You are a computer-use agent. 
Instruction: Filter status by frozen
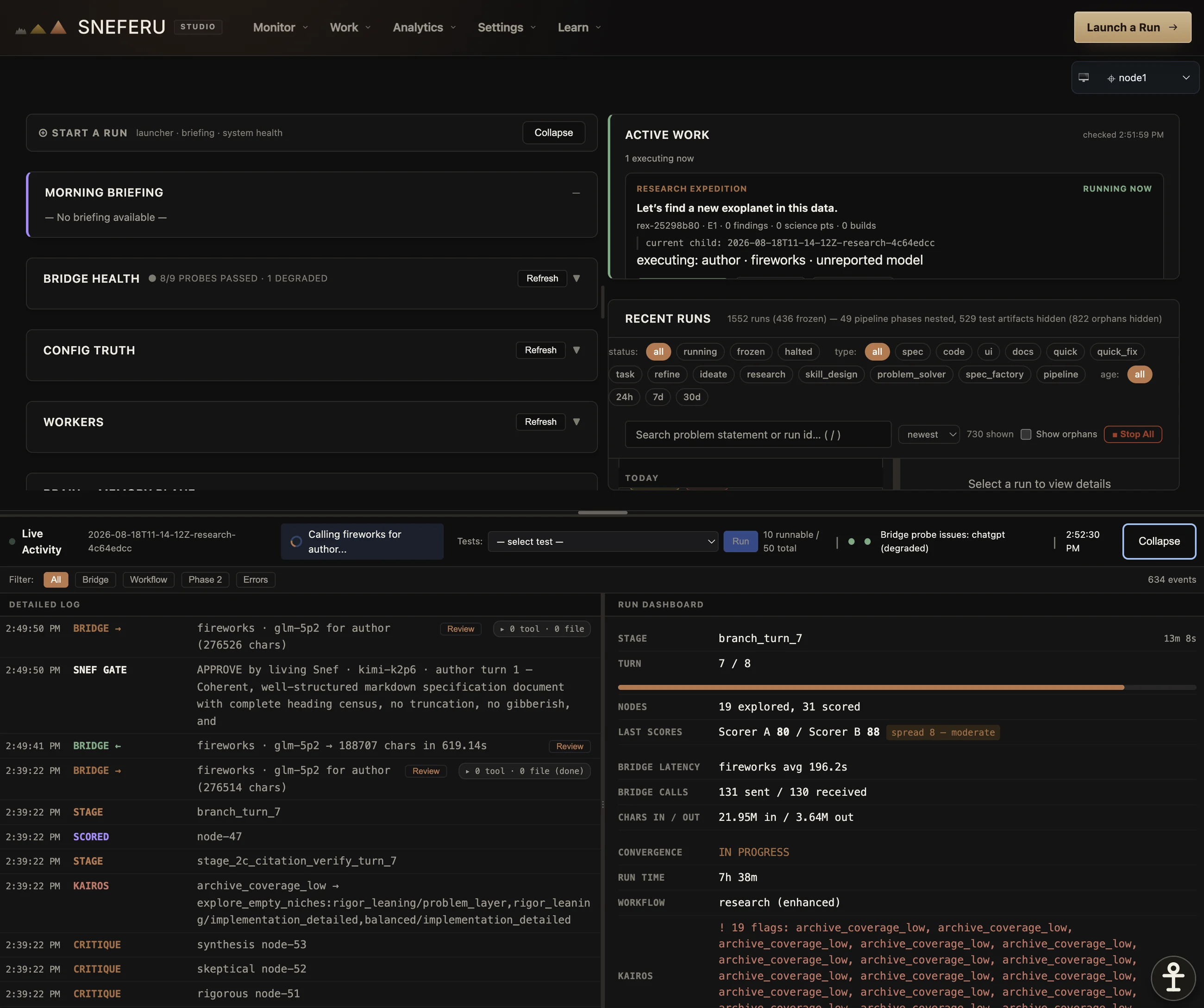[x=751, y=352]
